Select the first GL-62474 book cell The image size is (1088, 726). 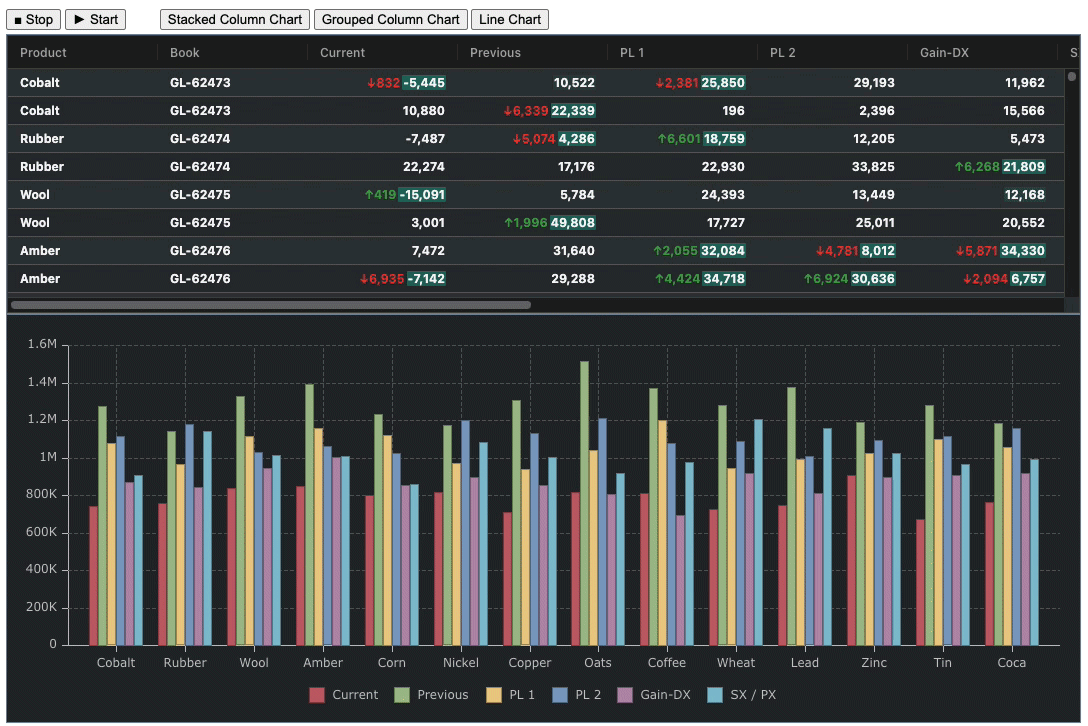pyautogui.click(x=232, y=139)
